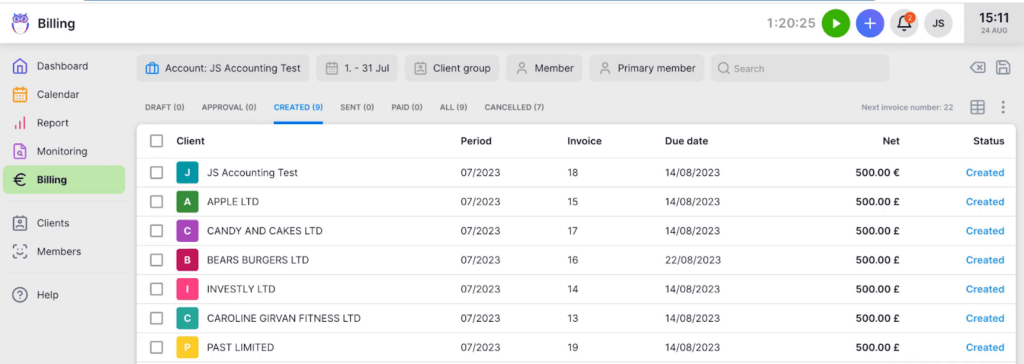Open Dashboard in sidebar

63,66
